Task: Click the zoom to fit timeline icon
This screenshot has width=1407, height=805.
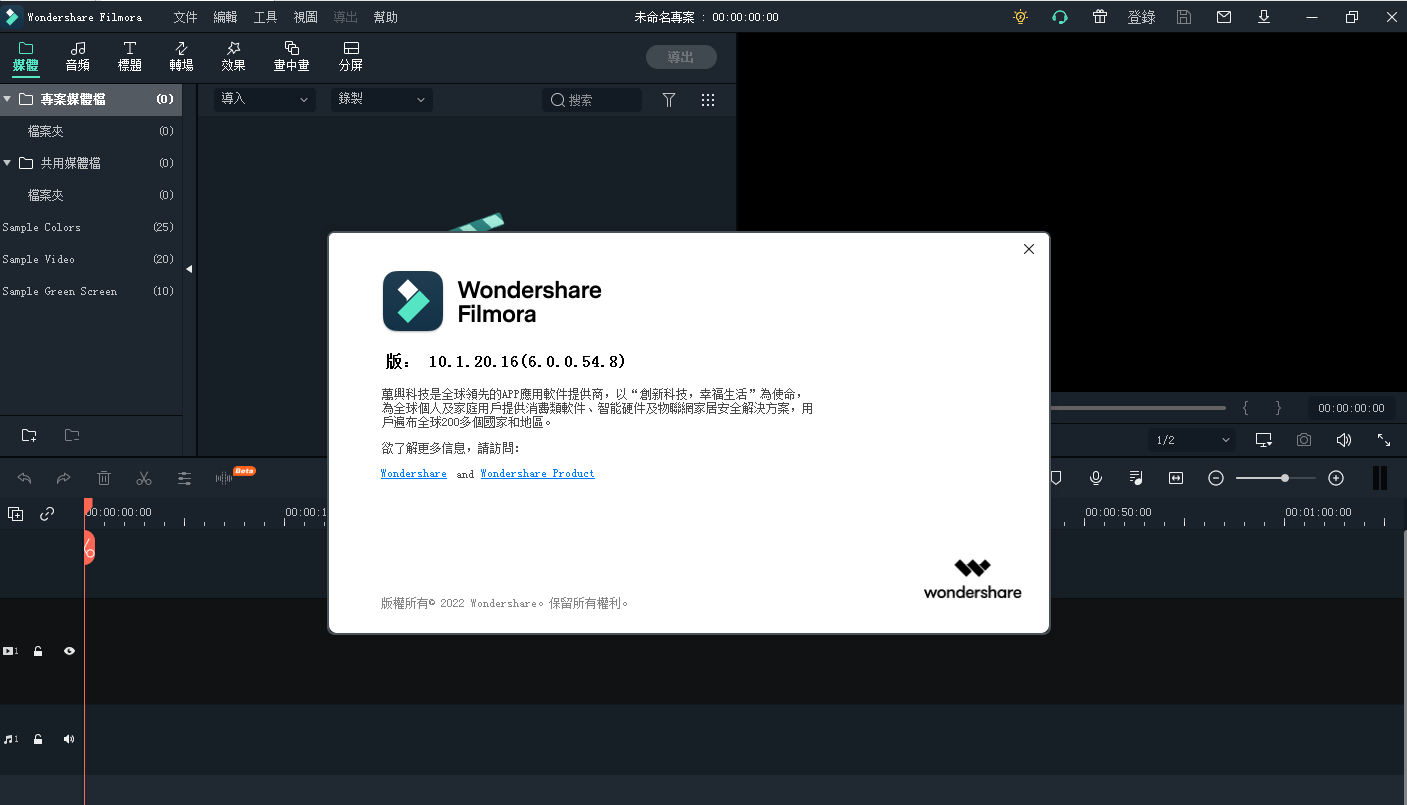Action: pyautogui.click(x=1176, y=478)
